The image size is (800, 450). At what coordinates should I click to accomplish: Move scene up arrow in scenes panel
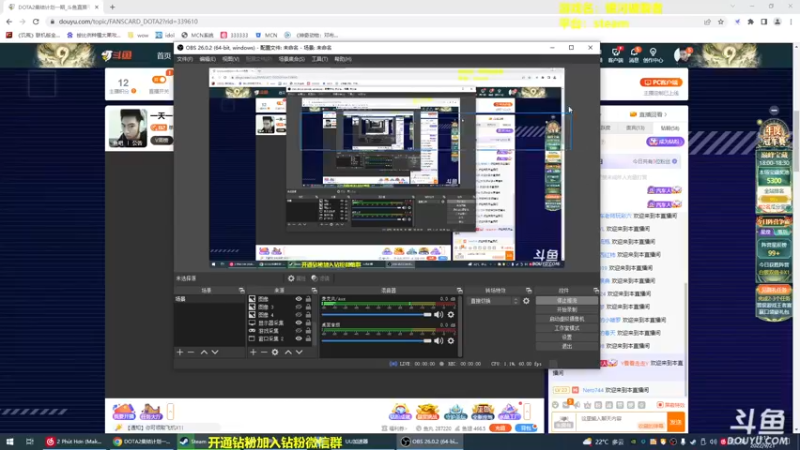[x=204, y=352]
